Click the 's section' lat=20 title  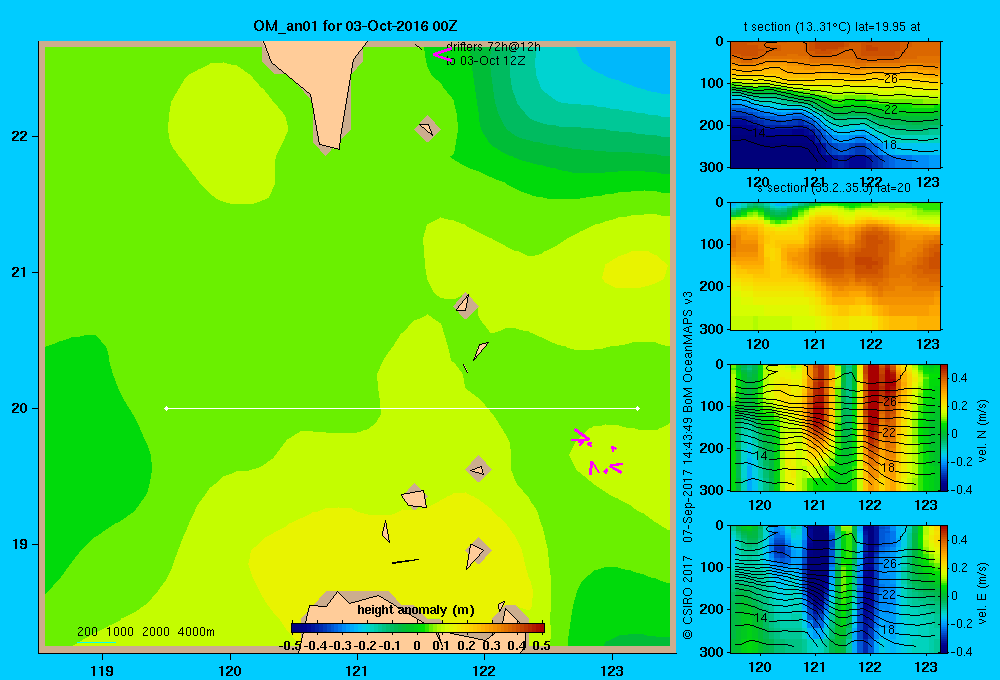coord(834,188)
